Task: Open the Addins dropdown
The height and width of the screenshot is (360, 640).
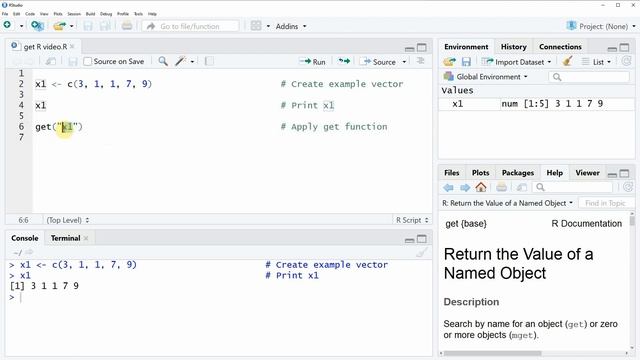Action: point(291,26)
